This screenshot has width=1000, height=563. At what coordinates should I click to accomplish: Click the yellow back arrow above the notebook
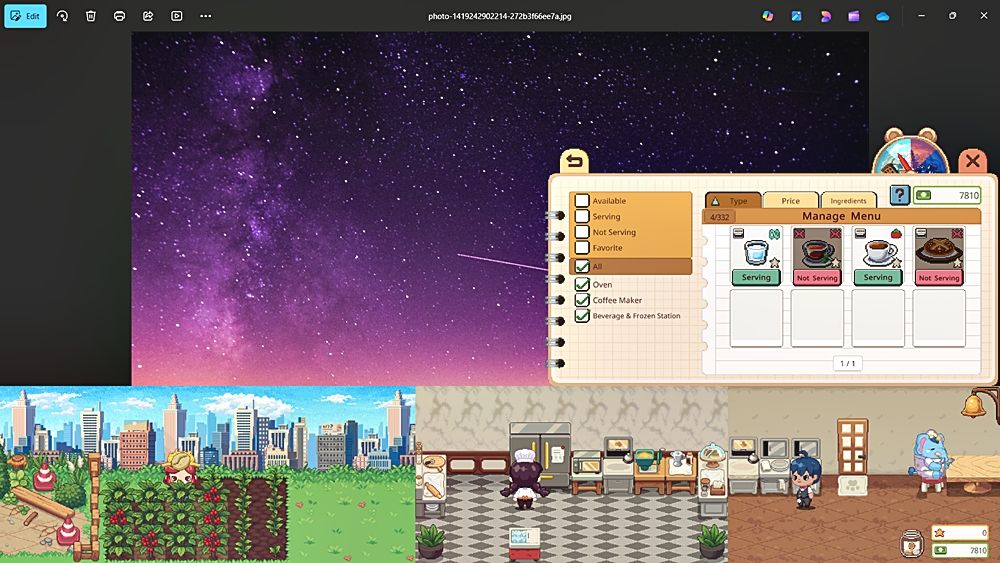click(x=574, y=161)
